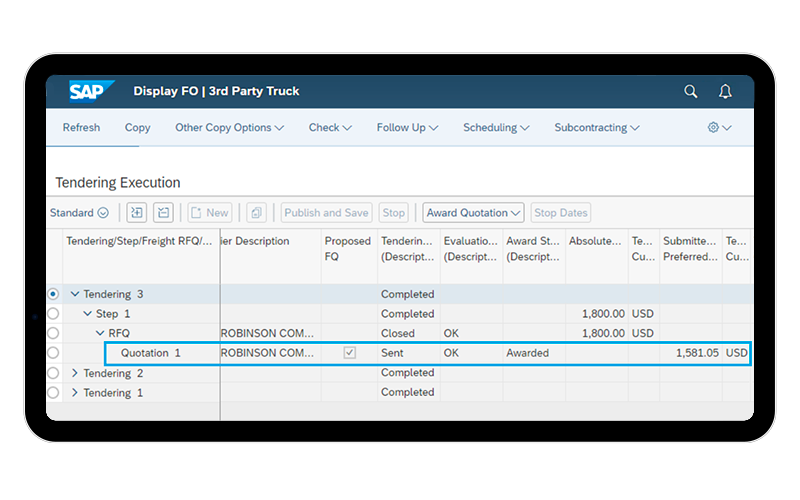The image size is (800, 500).
Task: Toggle the Proposed FQ checkbox
Action: (x=348, y=353)
